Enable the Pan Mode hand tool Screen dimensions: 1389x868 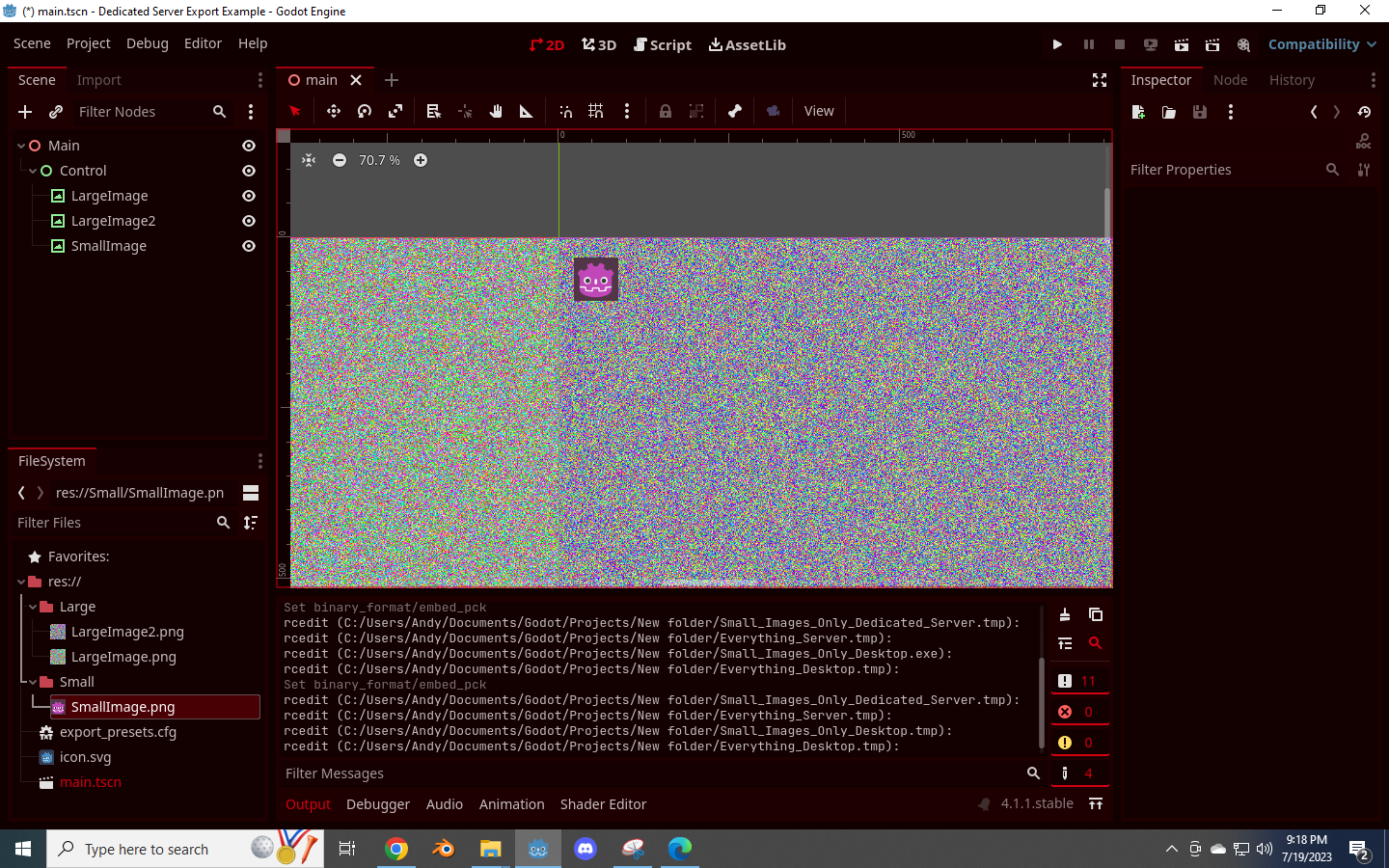coord(495,111)
